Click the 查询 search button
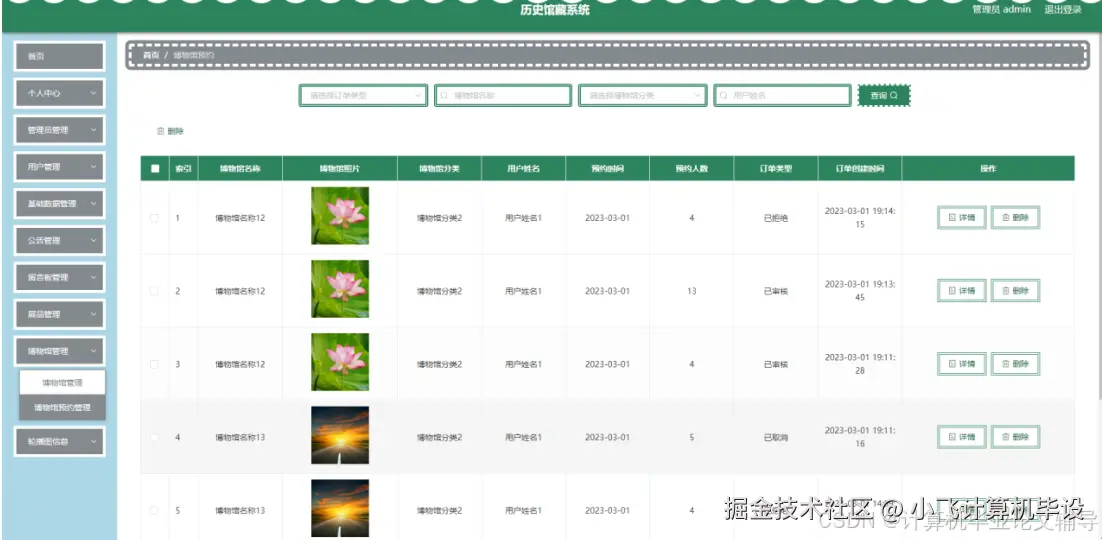Screen dimensions: 1102x540 (x=884, y=96)
